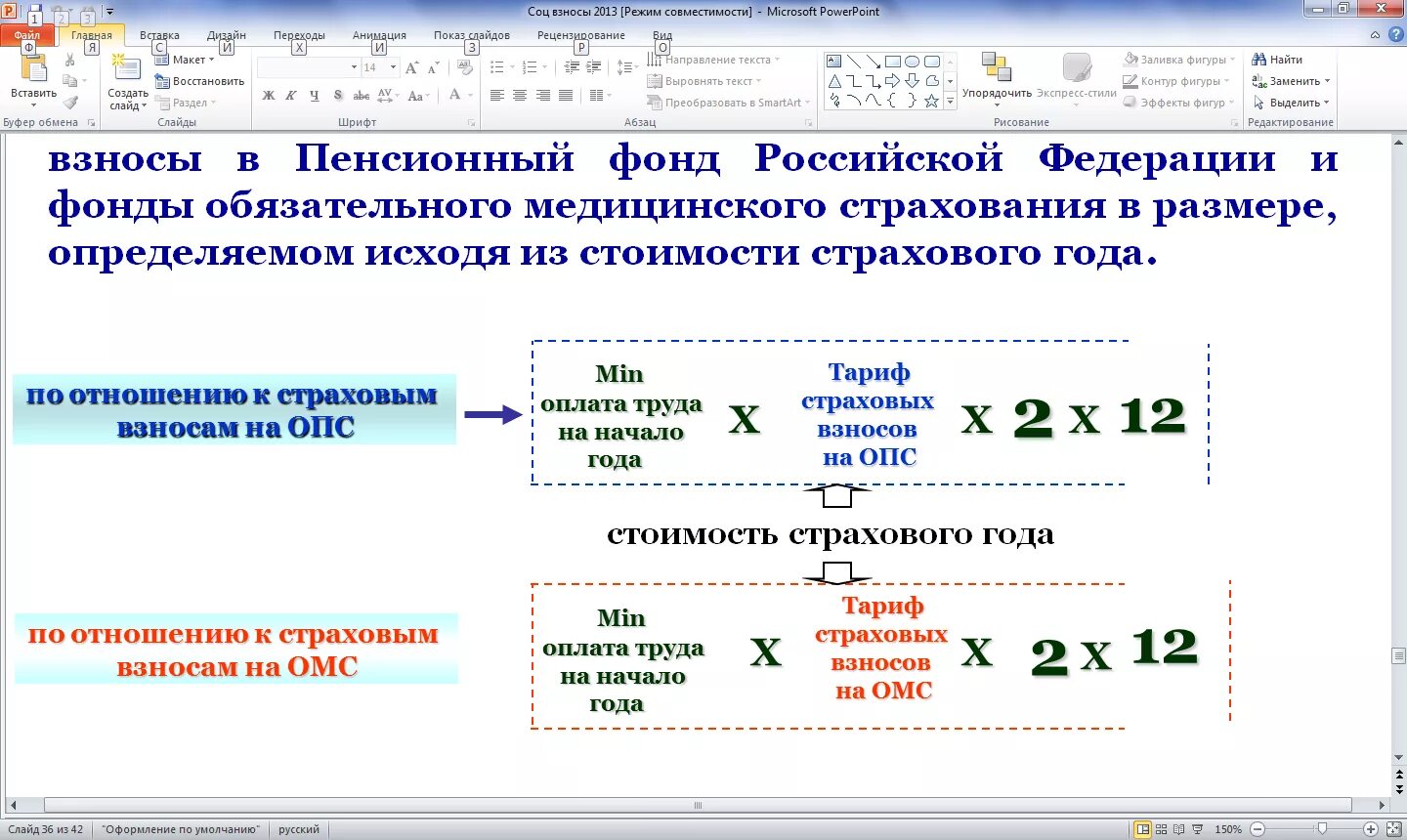Open the Макет layout dropdown
Viewport: 1407px width, 840px height.
(x=185, y=60)
